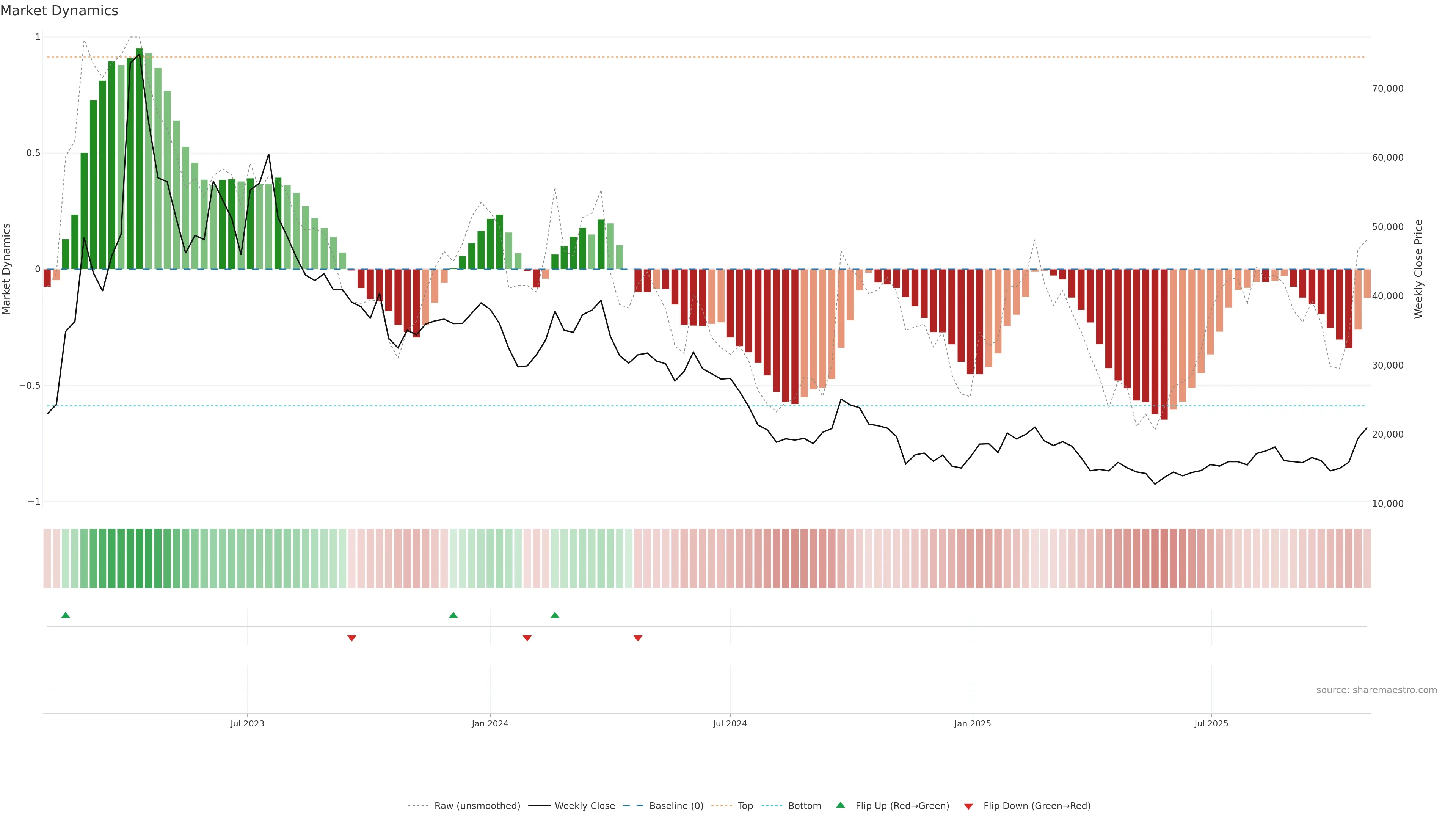Click the earliest red flip-down triangle marker
Screen dimensions: 1456x819
point(351,638)
